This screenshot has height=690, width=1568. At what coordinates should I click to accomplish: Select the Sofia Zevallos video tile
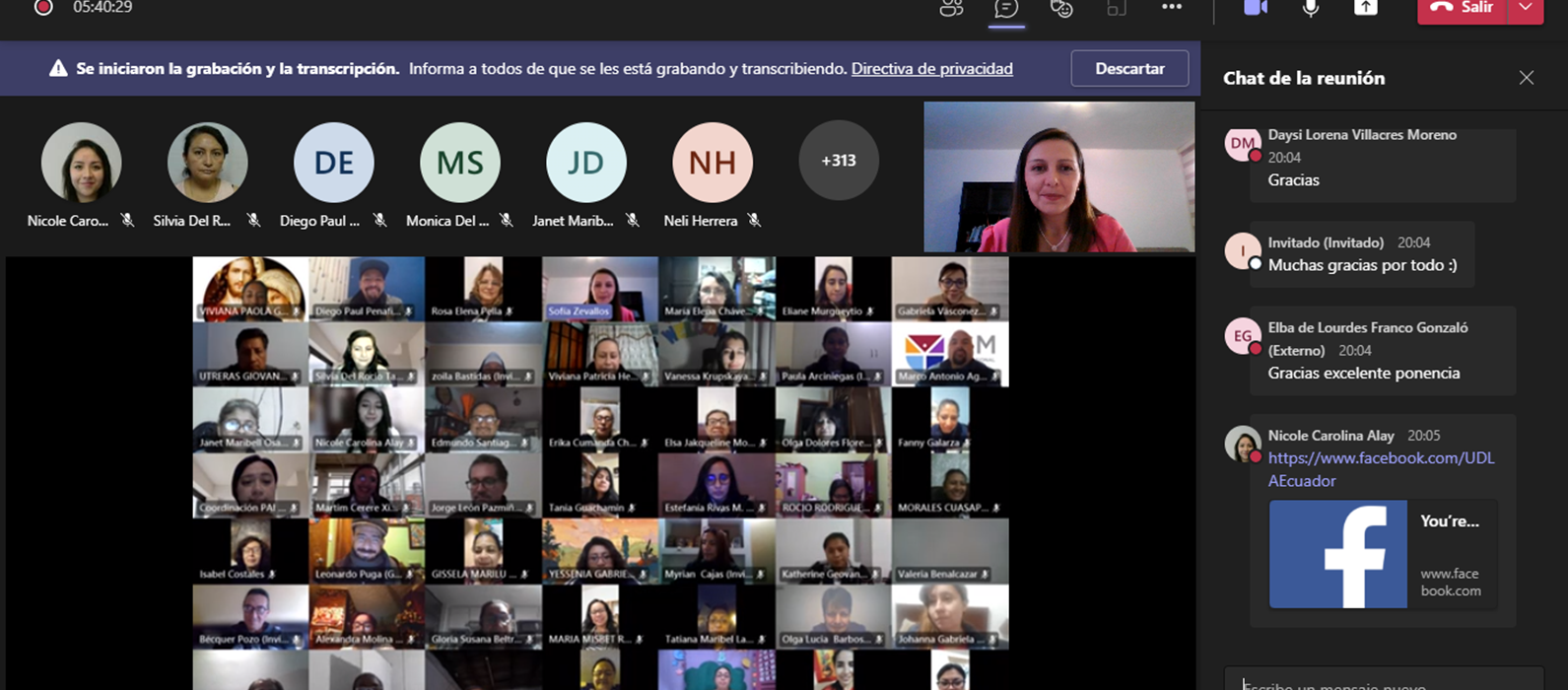coord(600,289)
